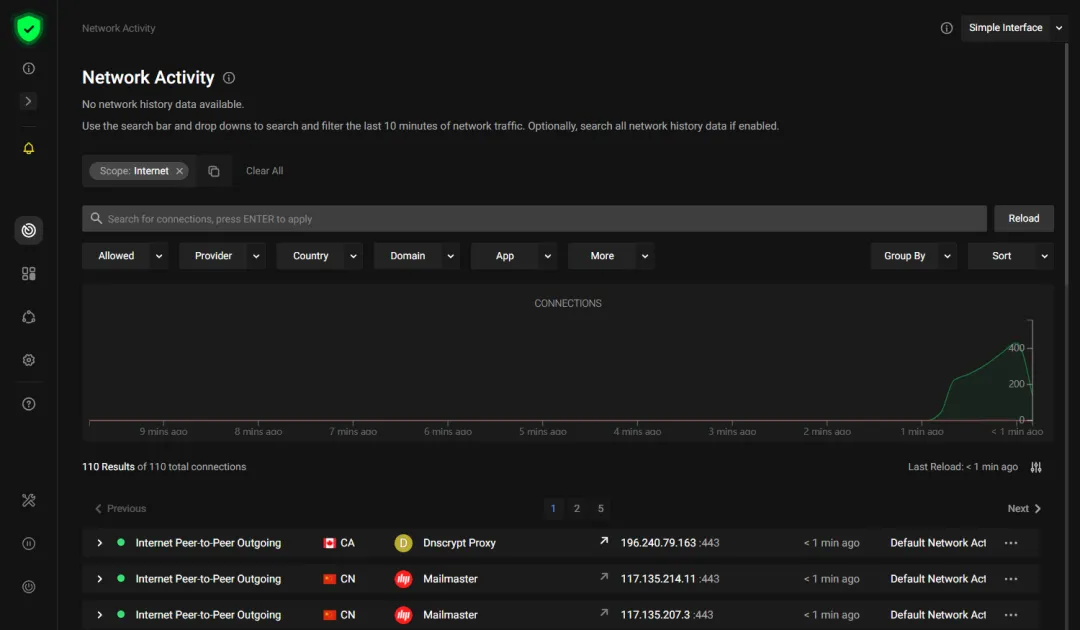Open the Country filter dropdown
The width and height of the screenshot is (1080, 630).
(x=320, y=256)
